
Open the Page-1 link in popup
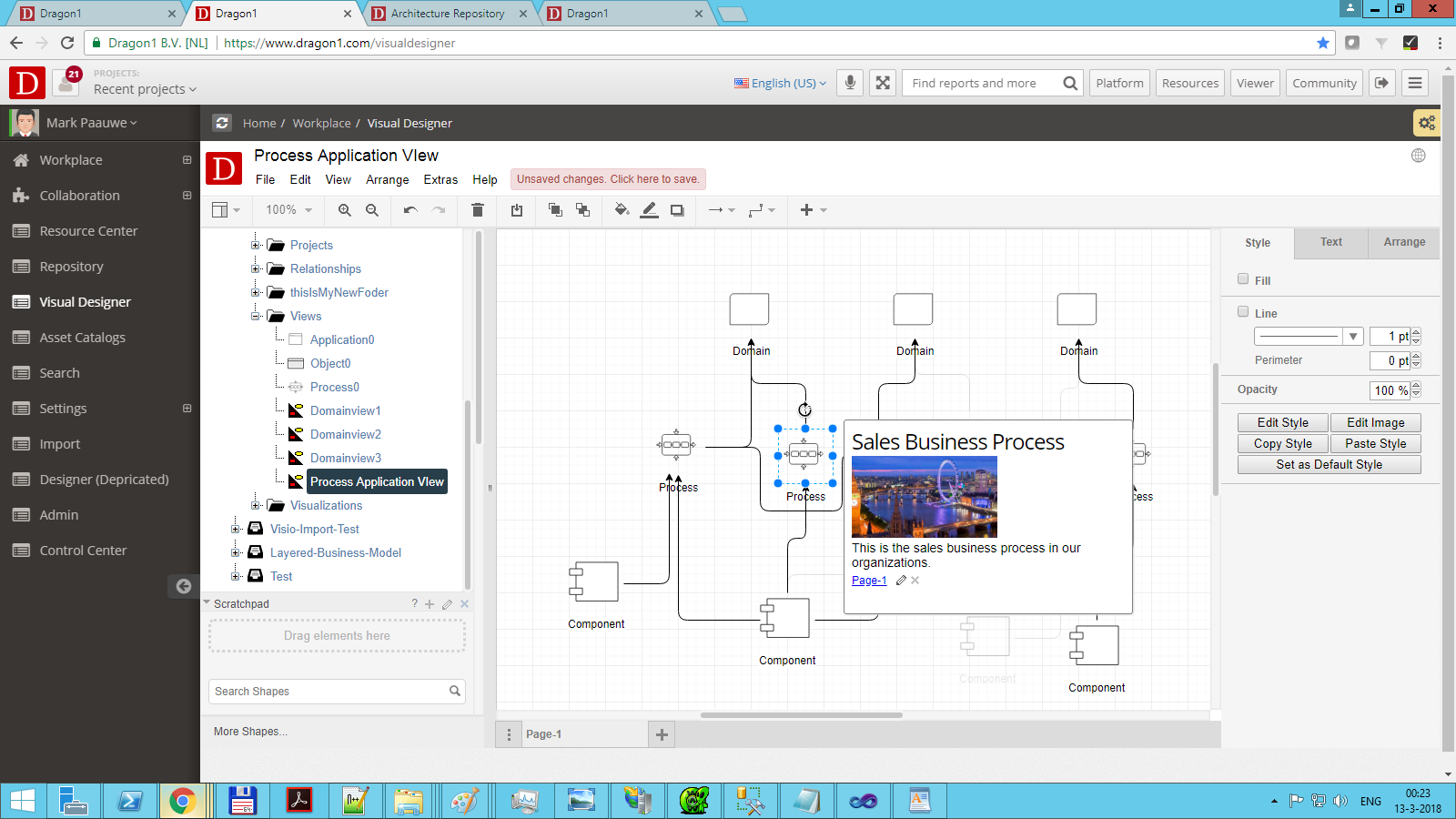[x=869, y=581]
